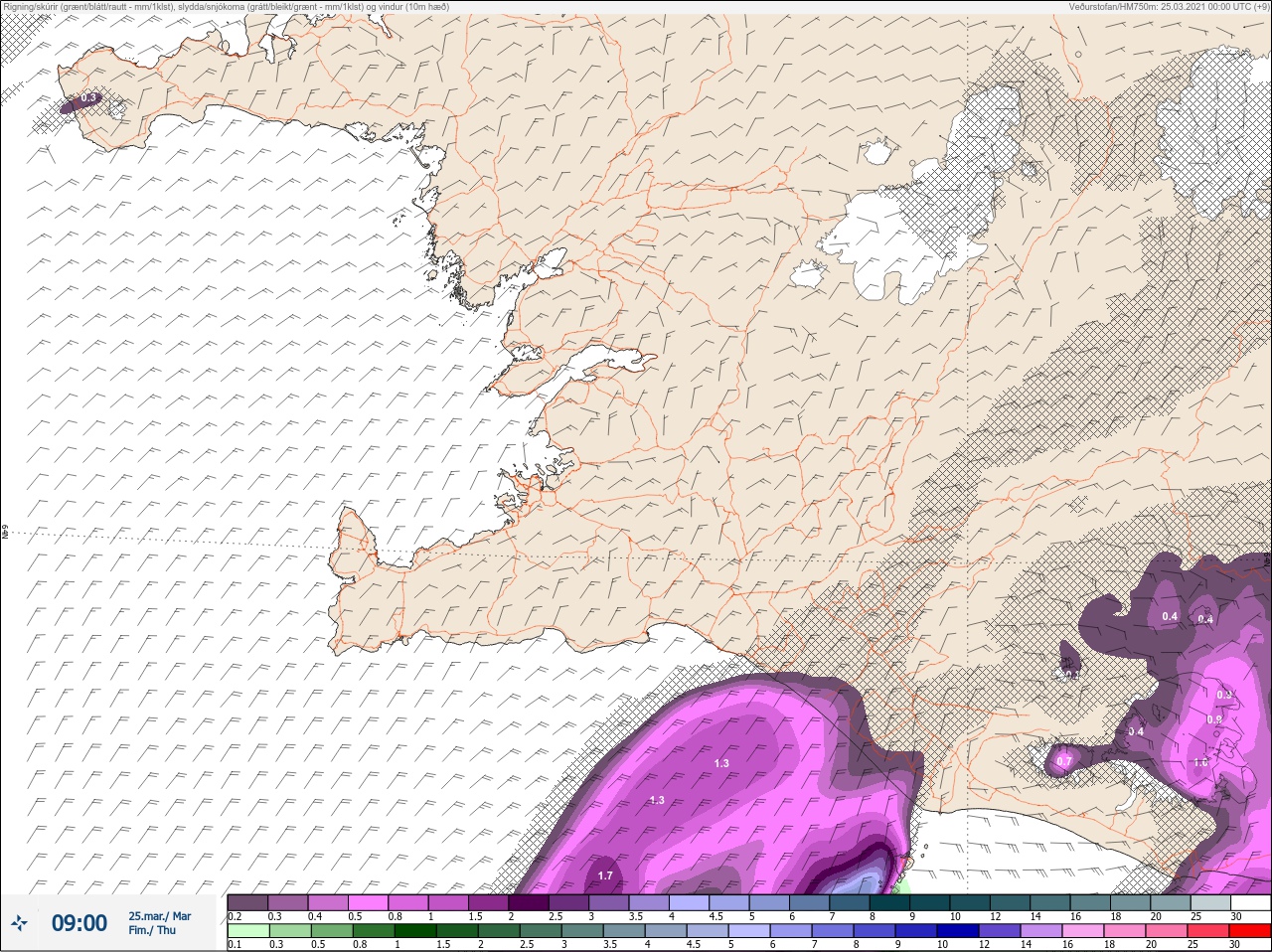
Task: Click the 0.7 precipitation value on the map
Action: click(x=1063, y=761)
